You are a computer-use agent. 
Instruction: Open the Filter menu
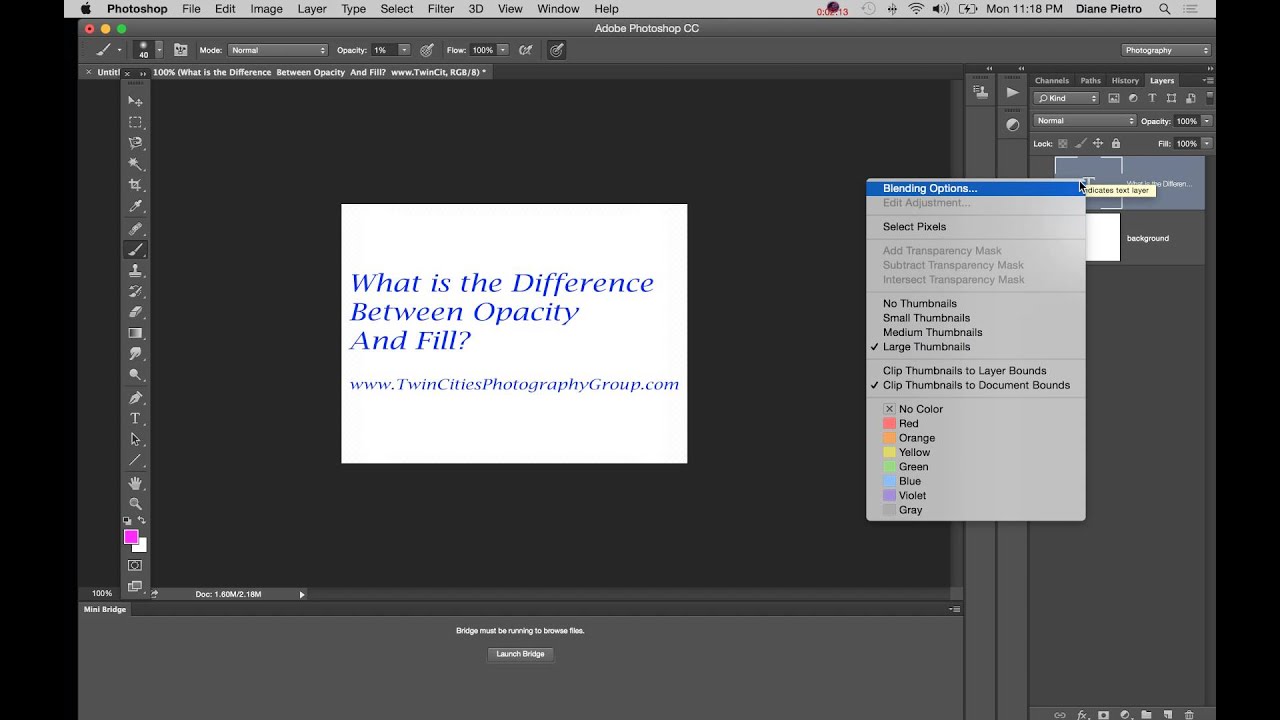441,9
